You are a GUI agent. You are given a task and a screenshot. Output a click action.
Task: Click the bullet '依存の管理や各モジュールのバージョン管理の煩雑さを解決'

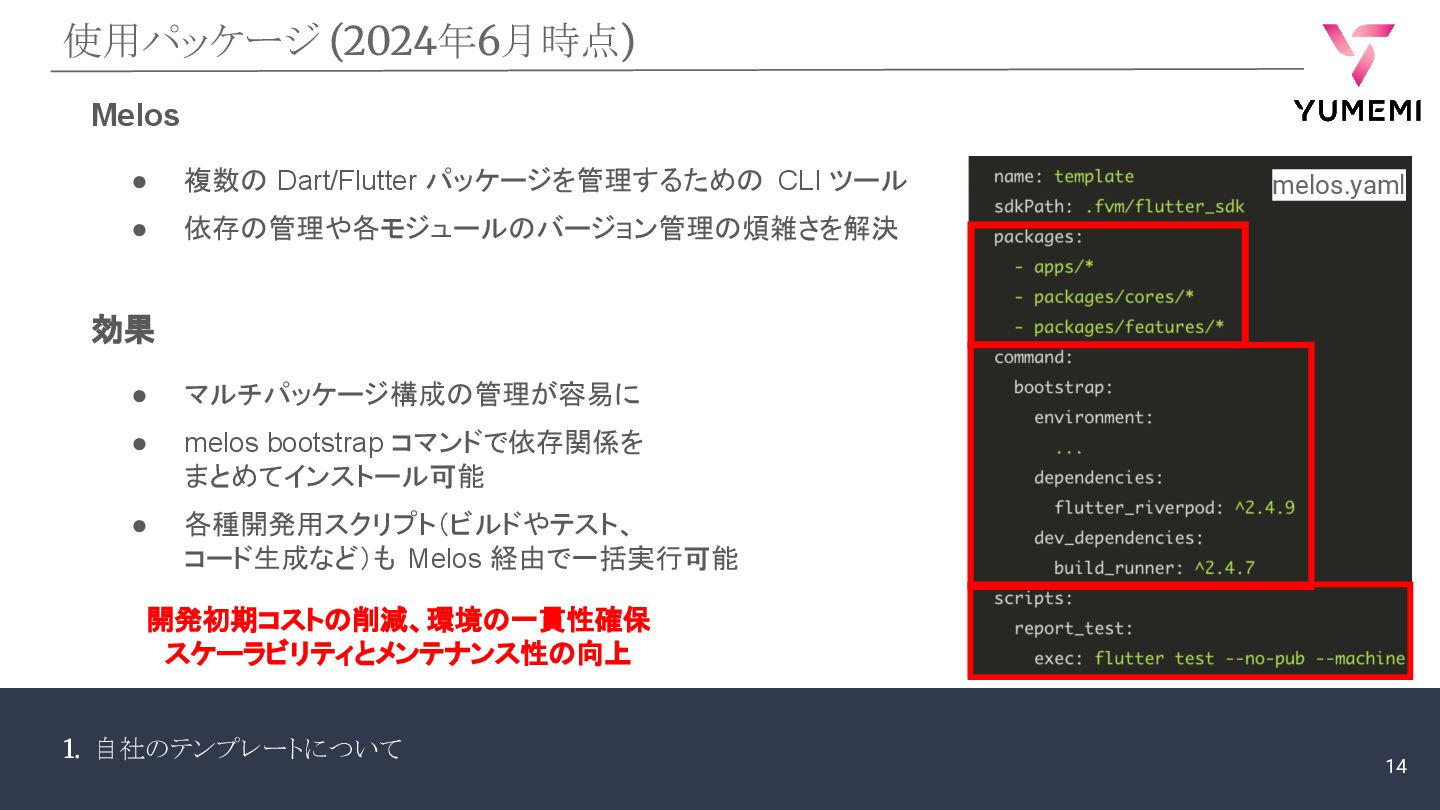541,229
